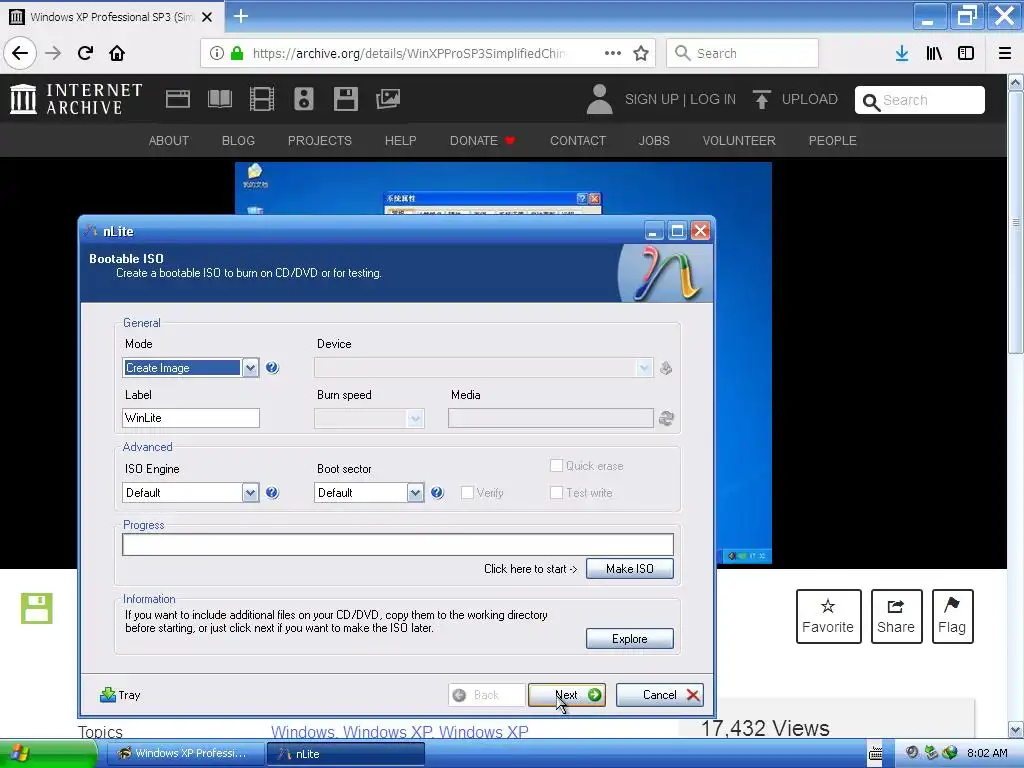Click Cancel button in nLite

coord(660,695)
